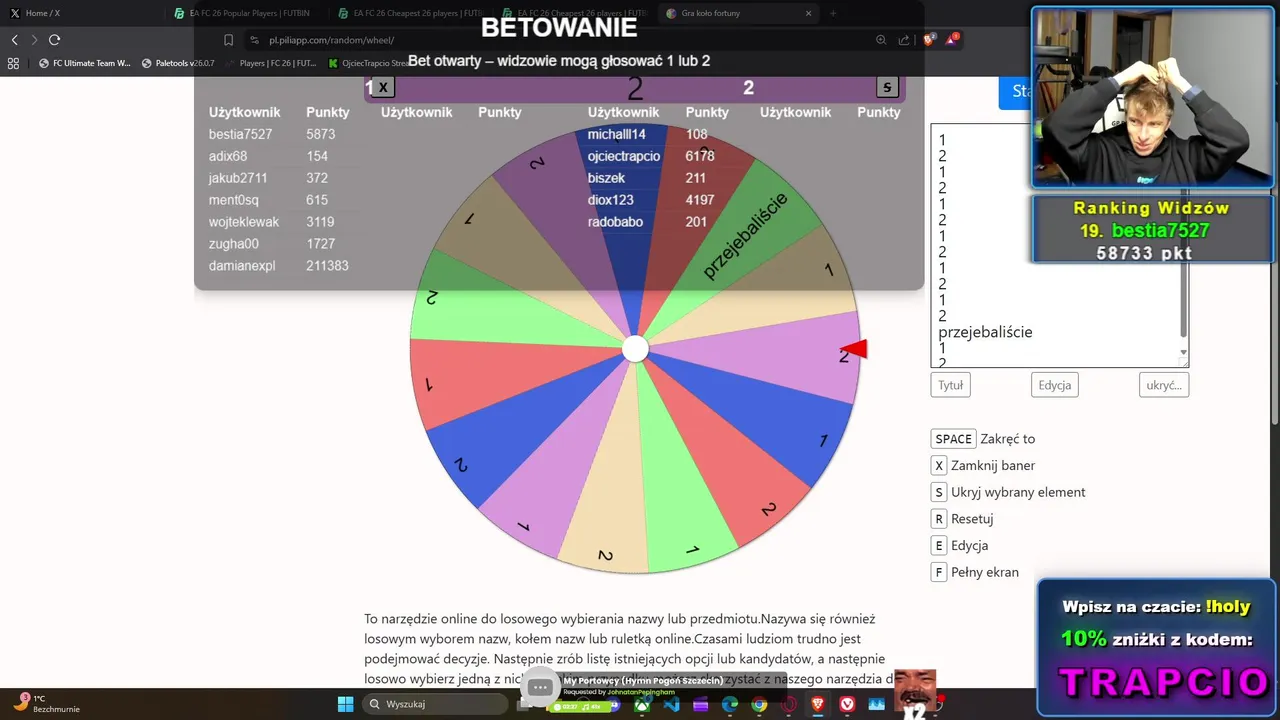The height and width of the screenshot is (720, 1280).
Task: Go forward in browser history
Action: [x=34, y=40]
